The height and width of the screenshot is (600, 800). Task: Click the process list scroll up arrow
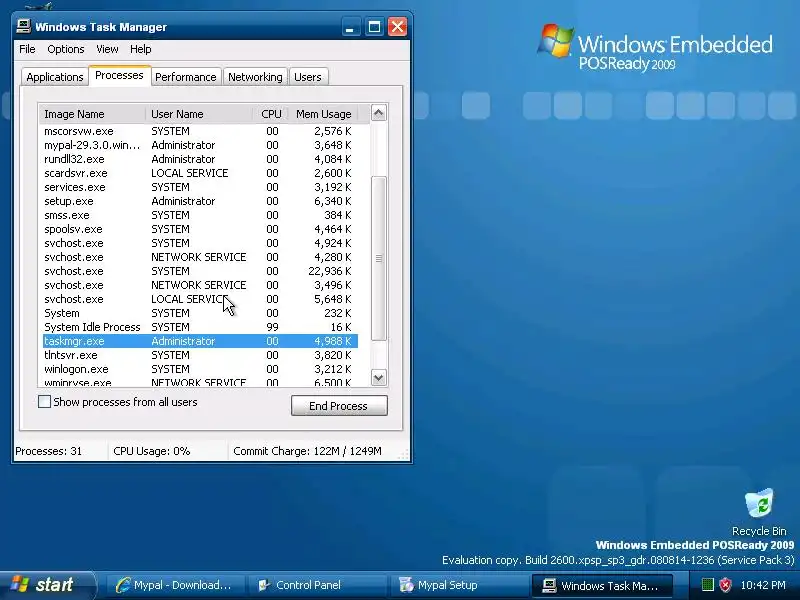click(x=378, y=113)
